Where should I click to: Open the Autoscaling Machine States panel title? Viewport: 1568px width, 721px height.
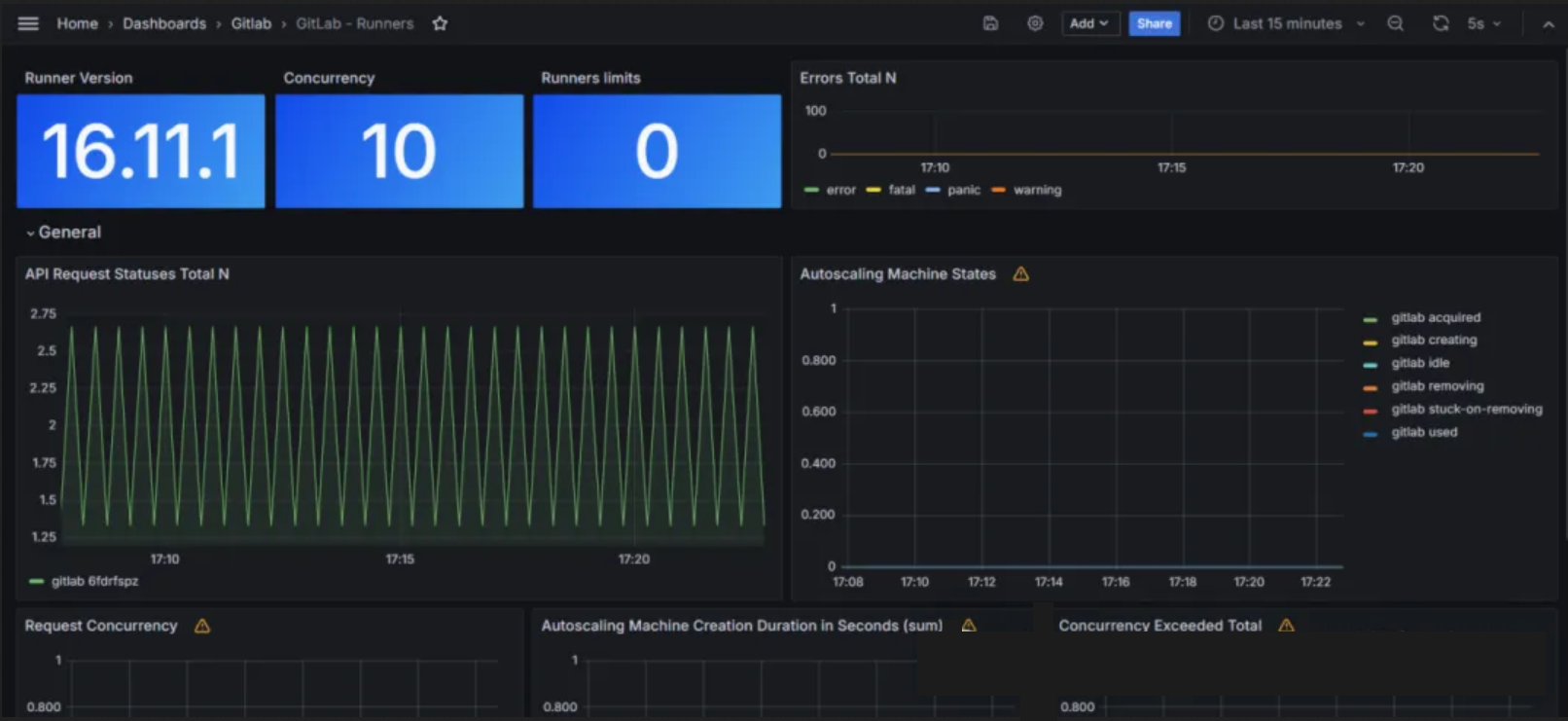(898, 274)
